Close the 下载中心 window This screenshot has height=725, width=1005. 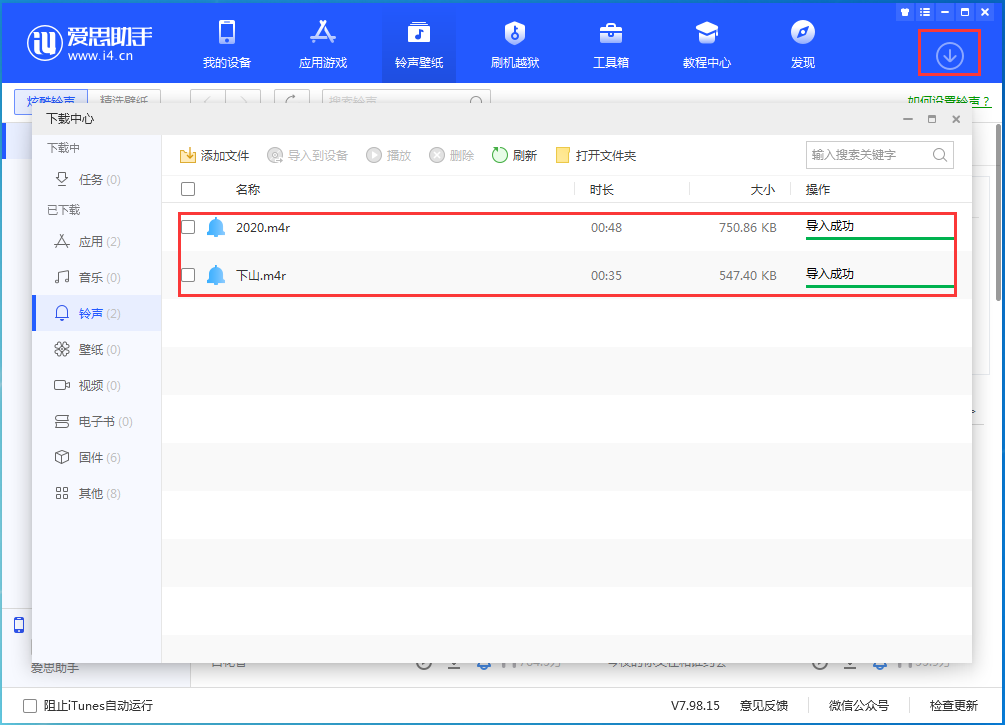tap(956, 119)
